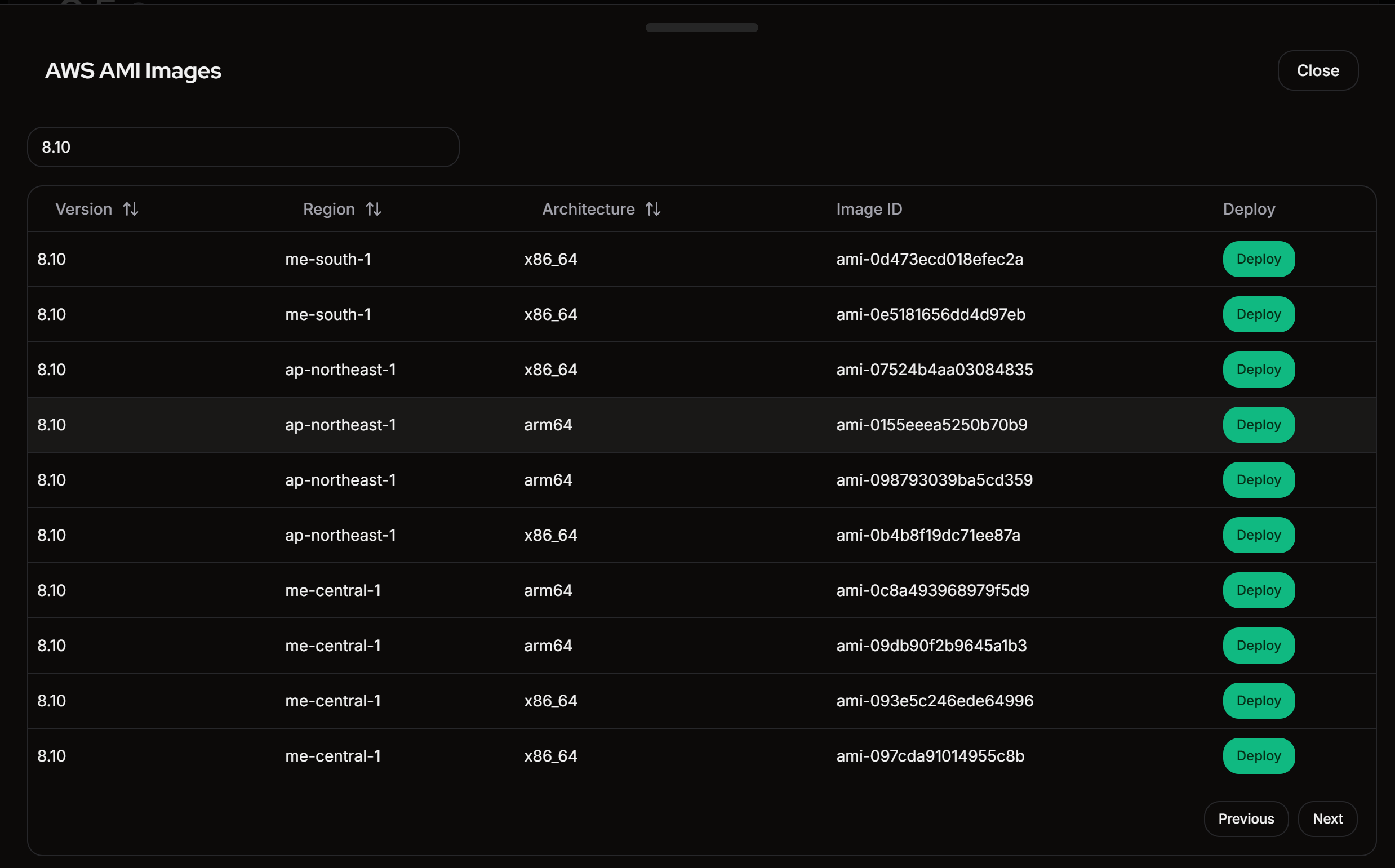The image size is (1395, 868).
Task: Click the search field containing 8.10
Action: click(x=243, y=147)
